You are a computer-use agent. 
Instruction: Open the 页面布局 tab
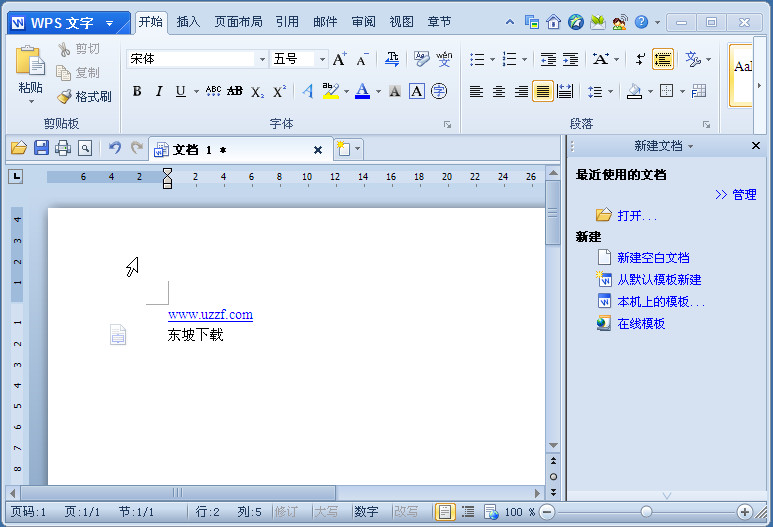click(x=239, y=22)
